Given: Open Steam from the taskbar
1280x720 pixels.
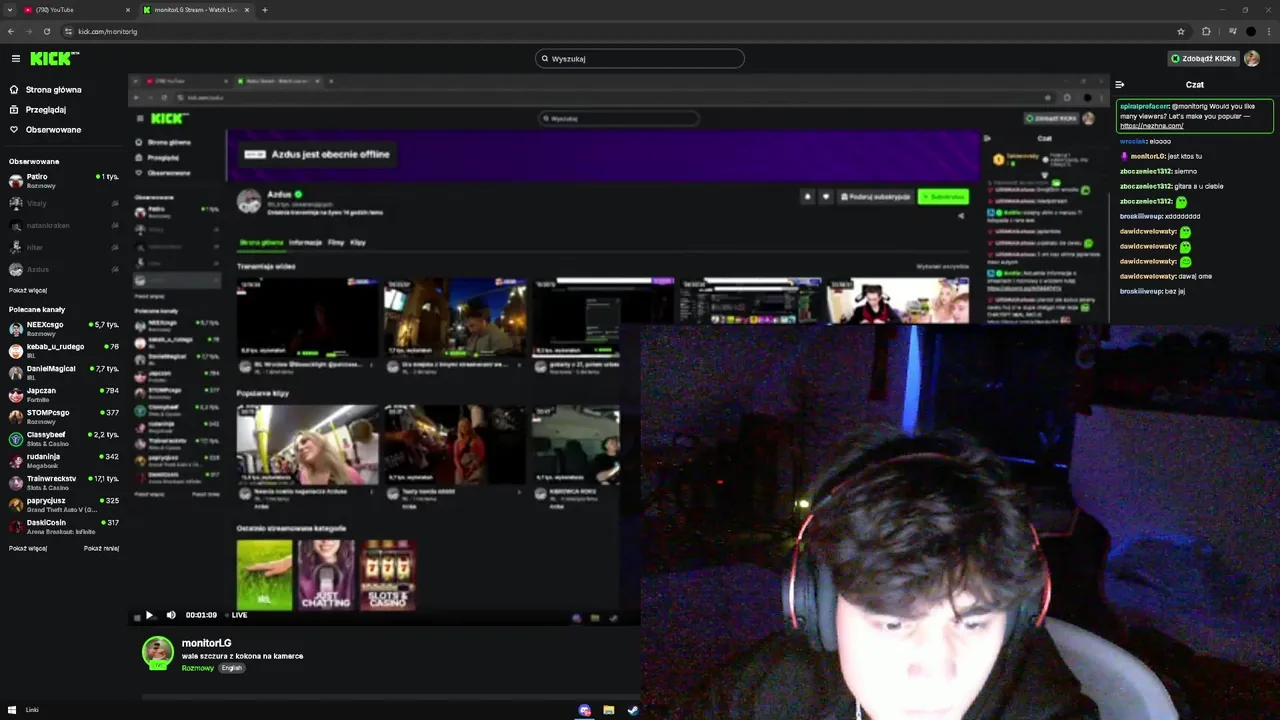Looking at the screenshot, I should pos(632,710).
